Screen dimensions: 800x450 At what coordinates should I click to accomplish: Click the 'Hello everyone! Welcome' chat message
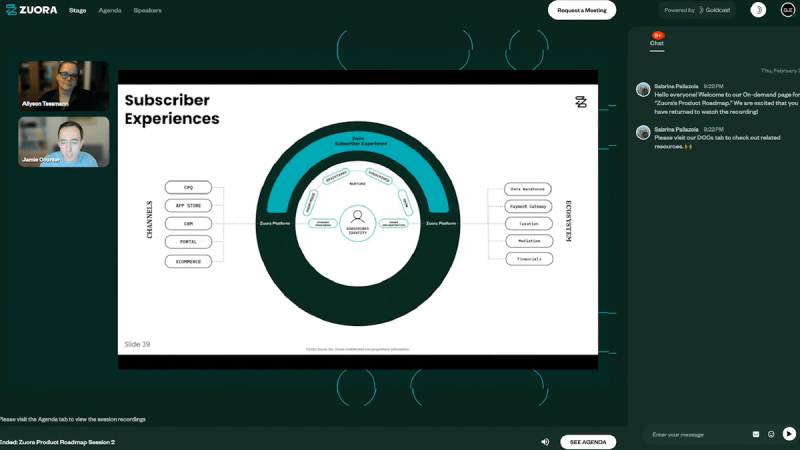click(727, 103)
